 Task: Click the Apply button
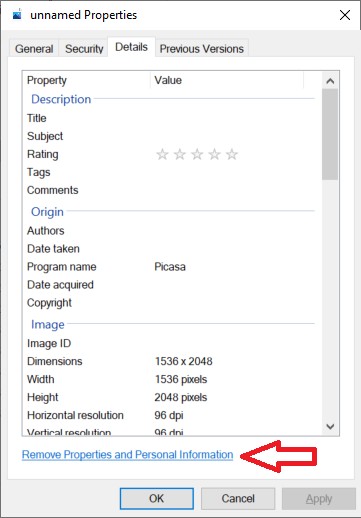click(x=319, y=499)
